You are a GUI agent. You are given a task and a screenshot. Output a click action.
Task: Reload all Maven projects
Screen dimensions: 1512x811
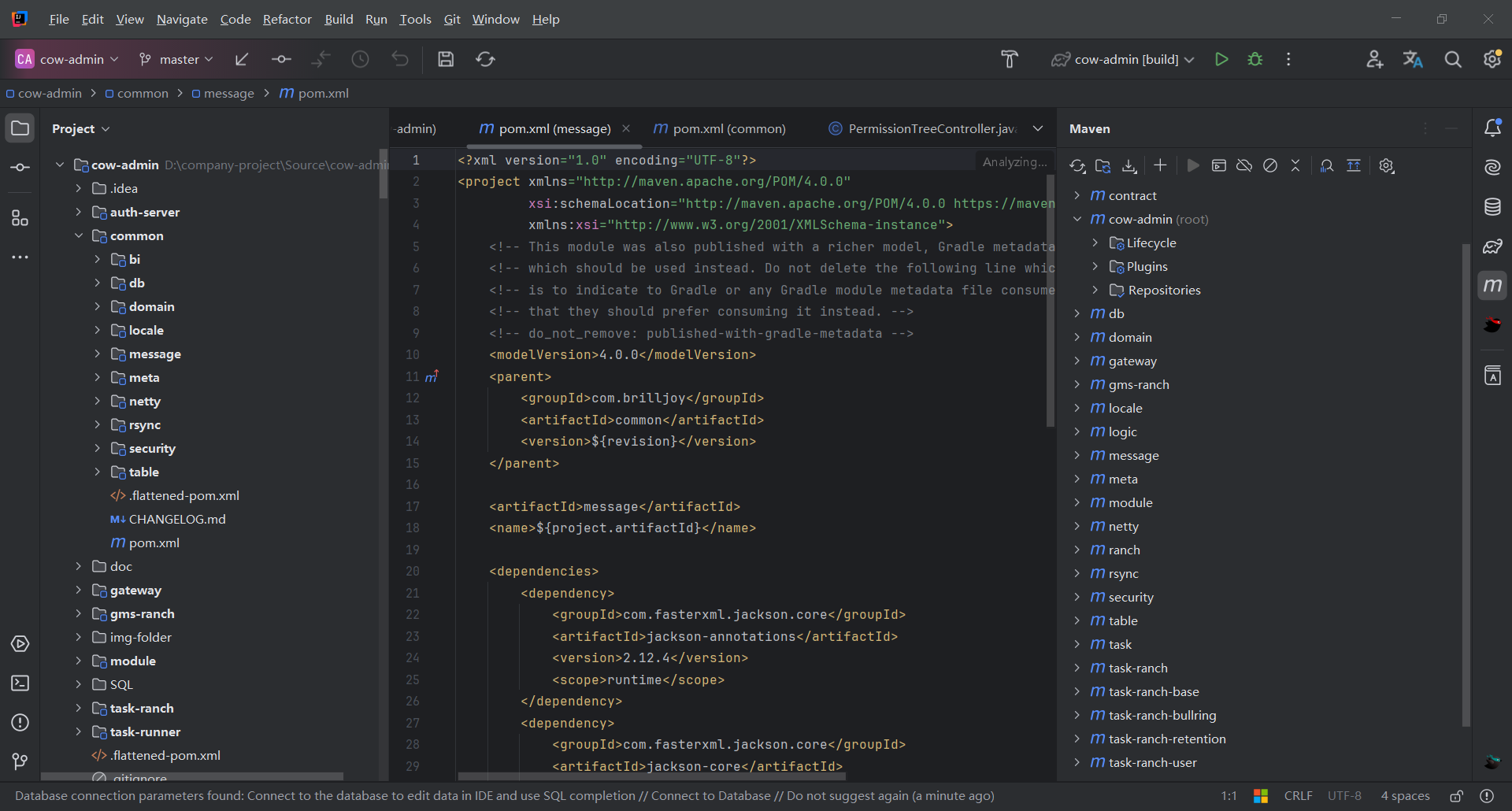click(1077, 166)
